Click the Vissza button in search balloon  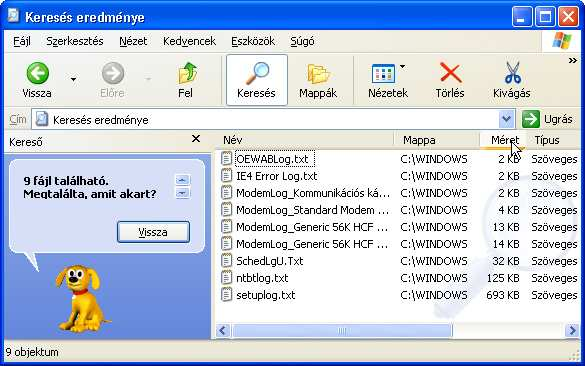153,232
